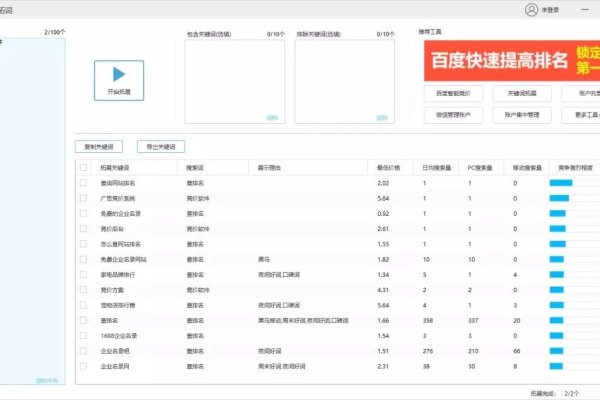Select the 未登录 login text
The width and height of the screenshot is (600, 400).
550,10
